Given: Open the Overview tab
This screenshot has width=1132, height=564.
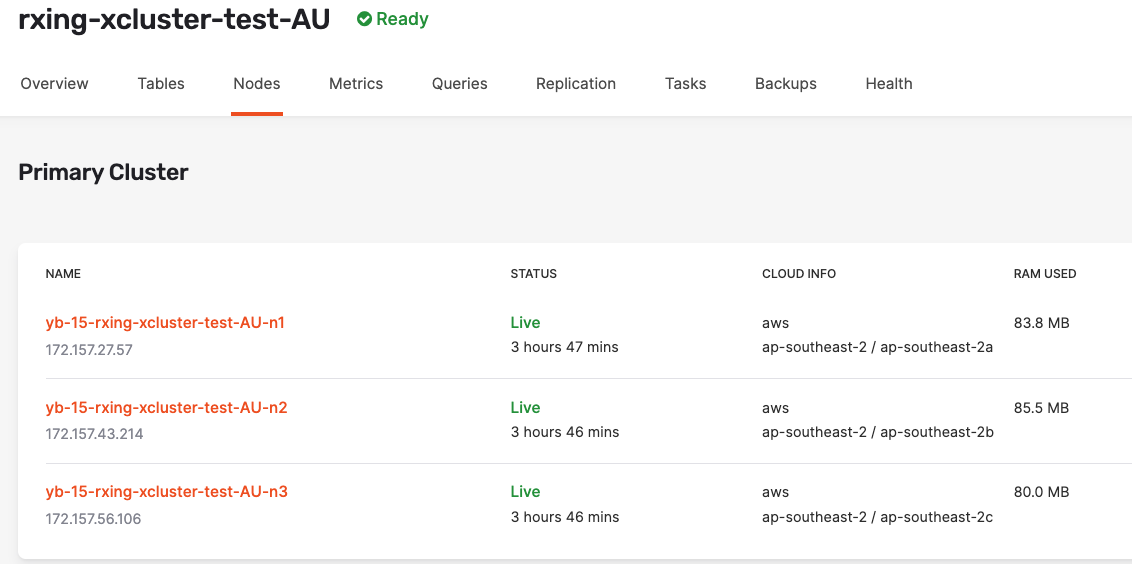Looking at the screenshot, I should (54, 84).
